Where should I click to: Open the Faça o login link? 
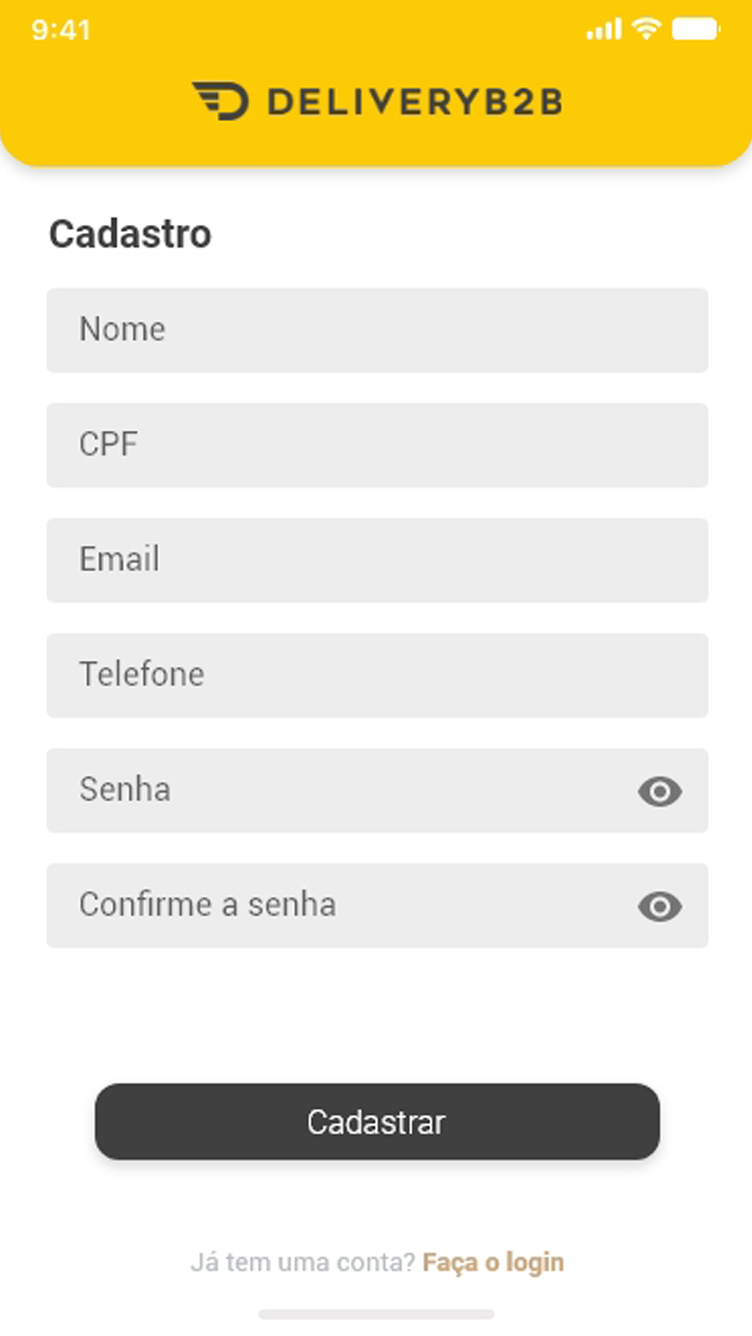493,1263
